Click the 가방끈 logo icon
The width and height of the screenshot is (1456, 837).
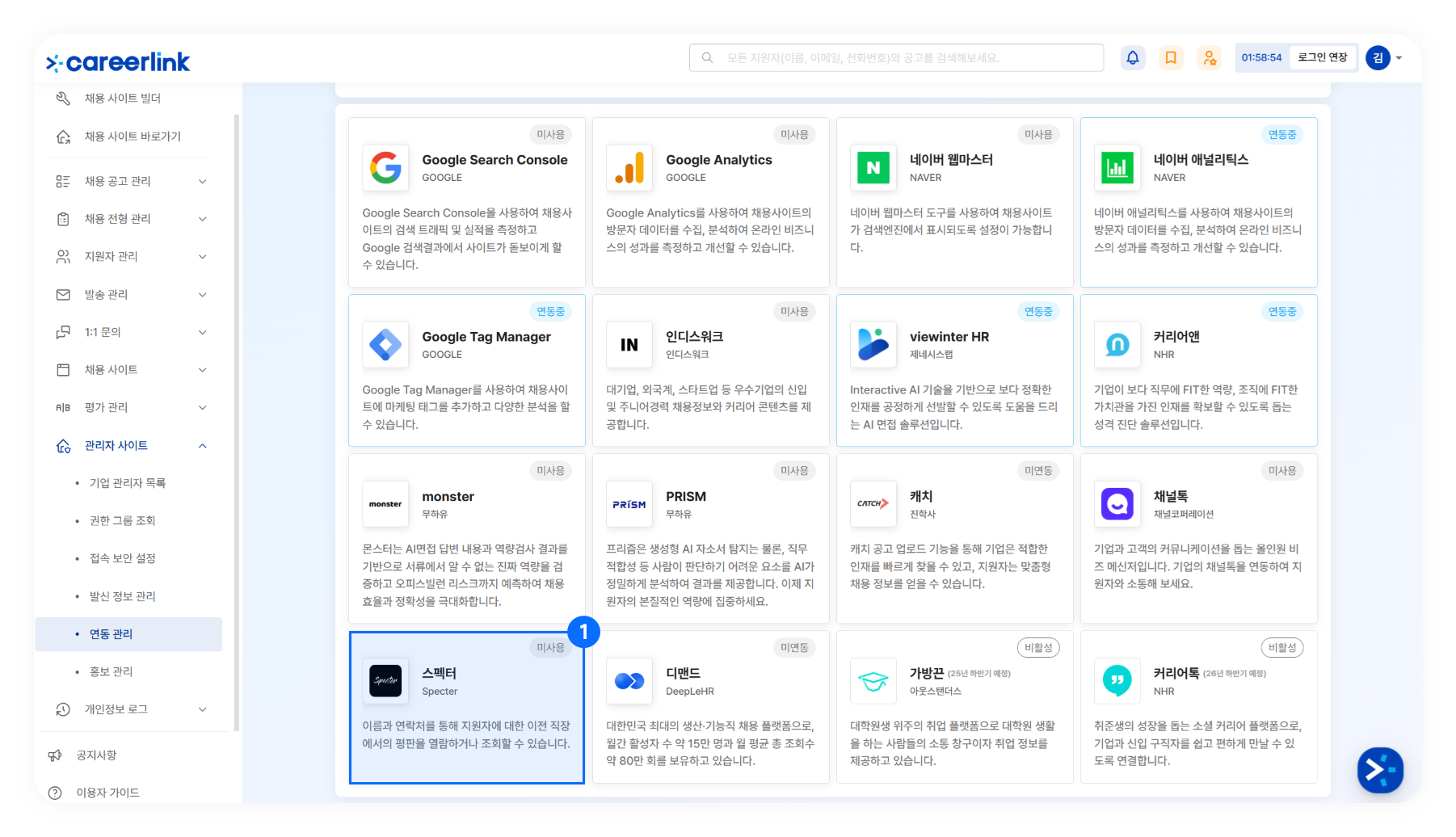pos(873,681)
